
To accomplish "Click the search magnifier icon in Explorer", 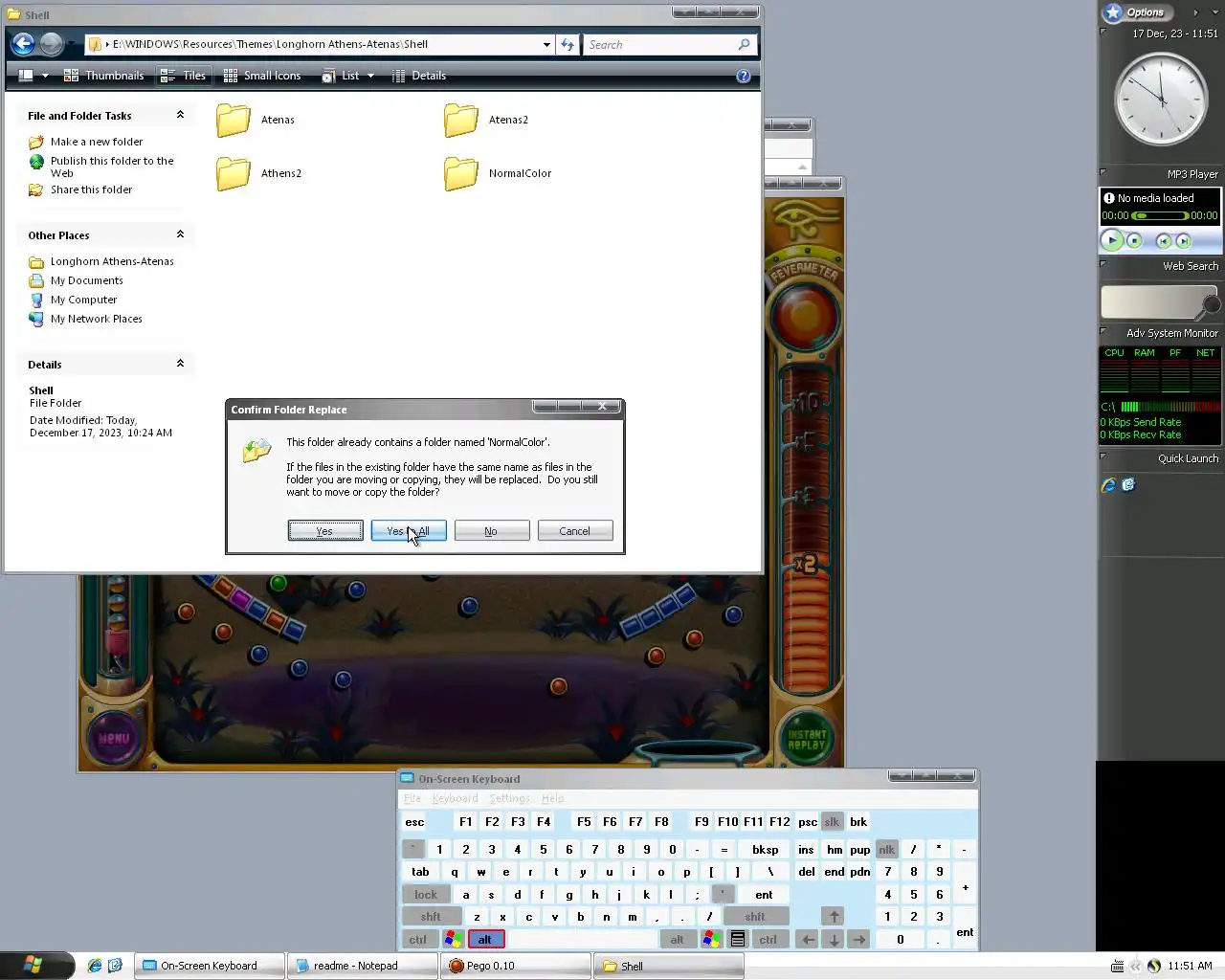I will pyautogui.click(x=744, y=44).
